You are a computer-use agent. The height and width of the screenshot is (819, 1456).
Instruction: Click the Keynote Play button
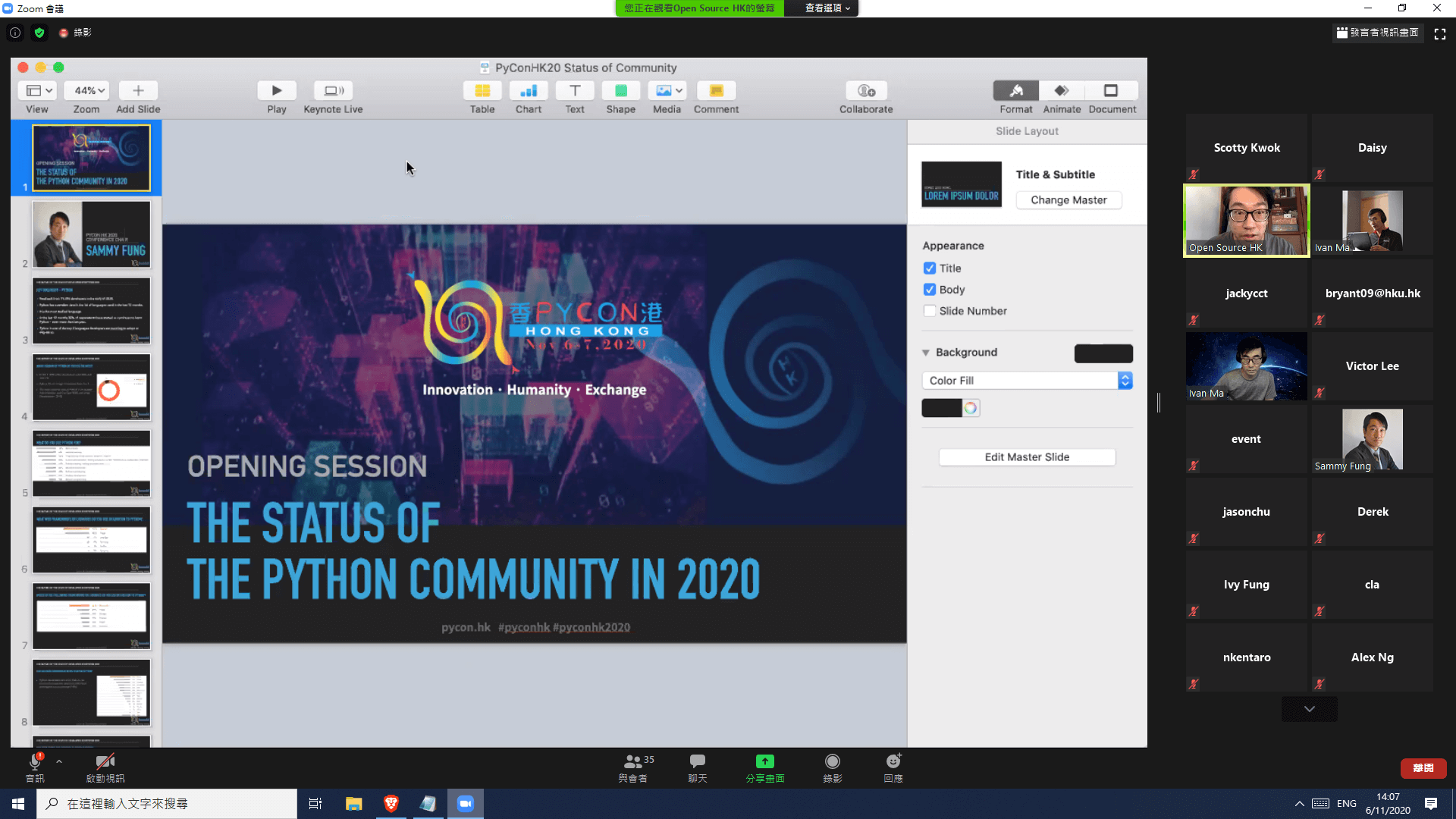coord(277,91)
